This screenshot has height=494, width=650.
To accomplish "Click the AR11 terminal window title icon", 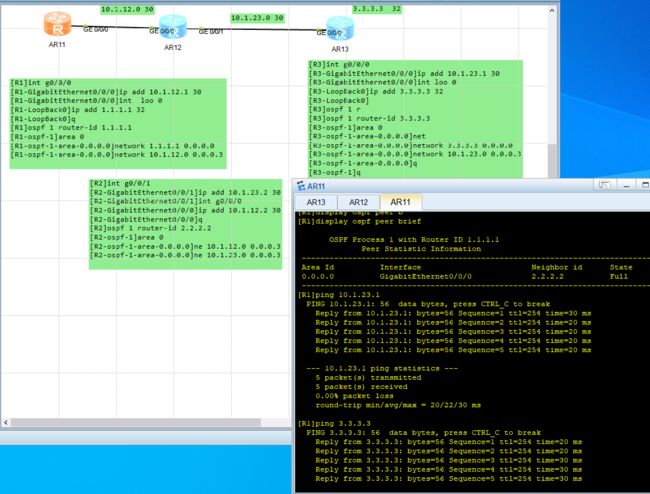I will [x=301, y=186].
